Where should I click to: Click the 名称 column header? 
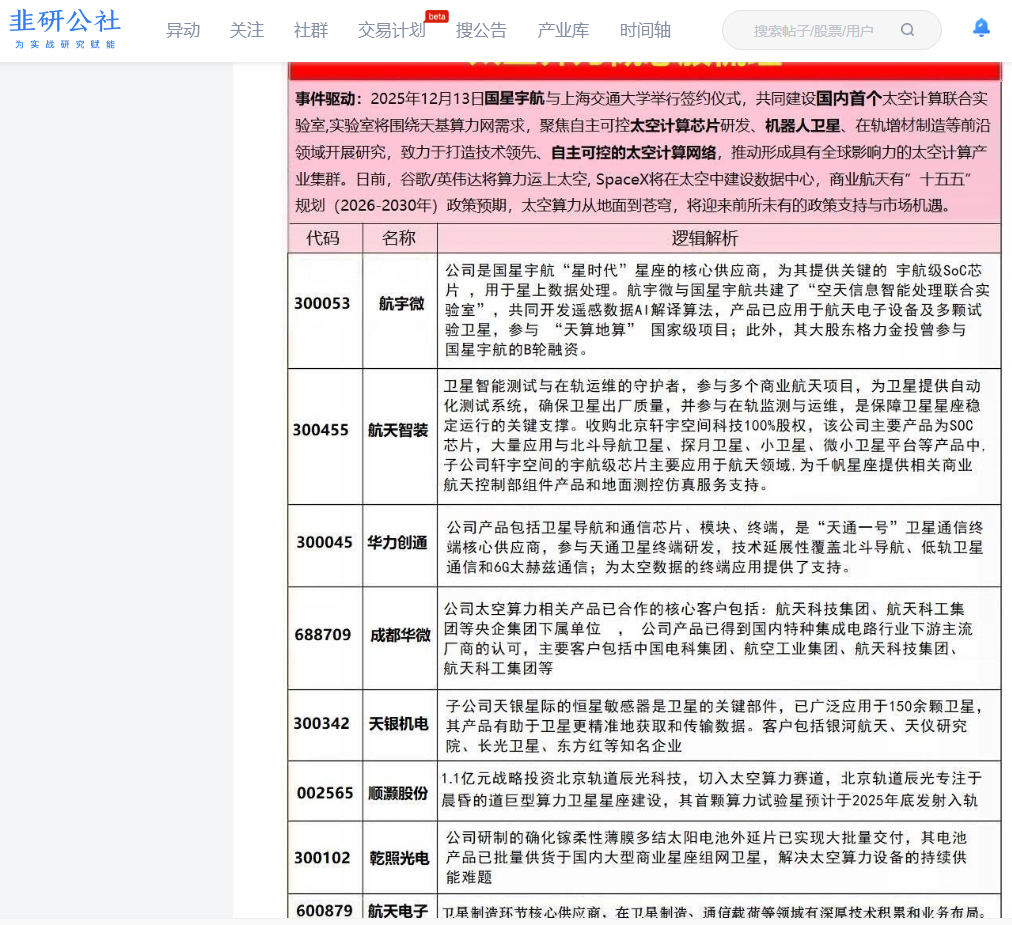399,238
